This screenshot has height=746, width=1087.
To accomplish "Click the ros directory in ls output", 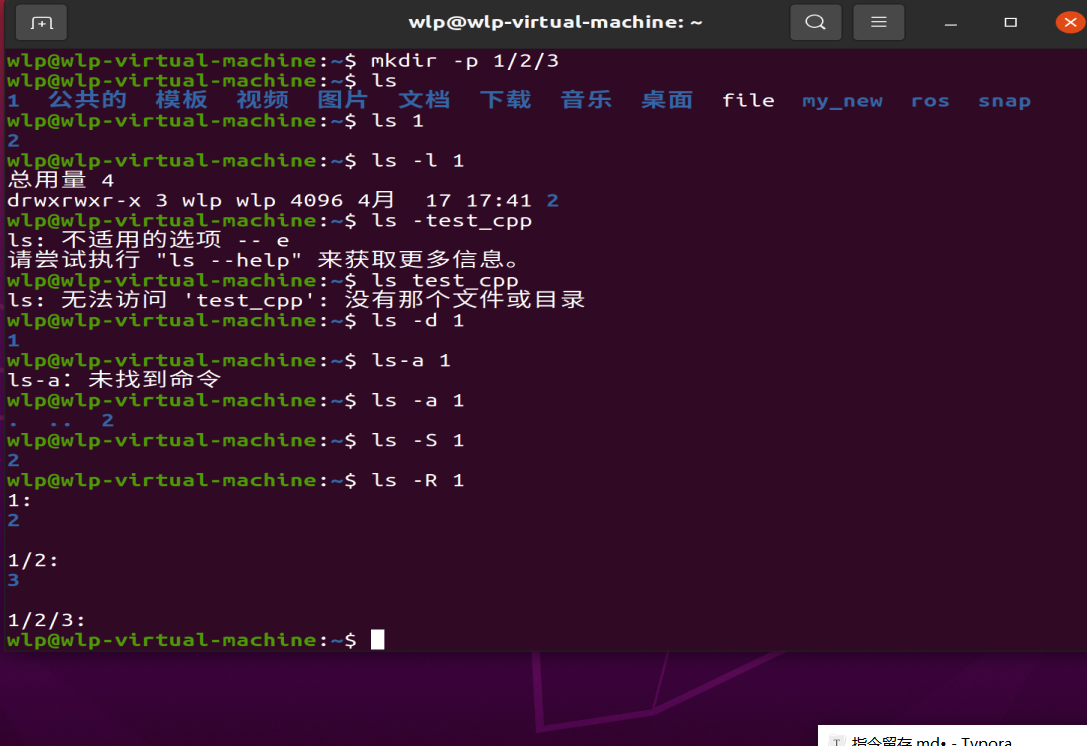I will coord(930,101).
